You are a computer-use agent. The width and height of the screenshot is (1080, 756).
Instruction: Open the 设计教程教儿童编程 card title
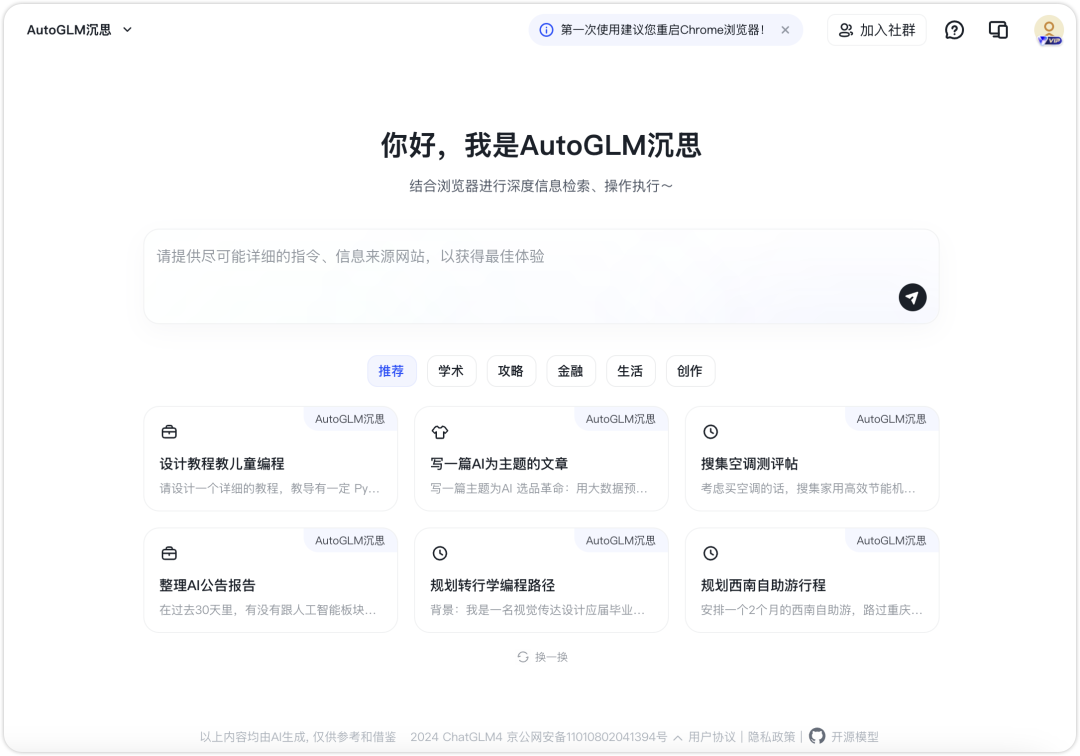tap(222, 463)
